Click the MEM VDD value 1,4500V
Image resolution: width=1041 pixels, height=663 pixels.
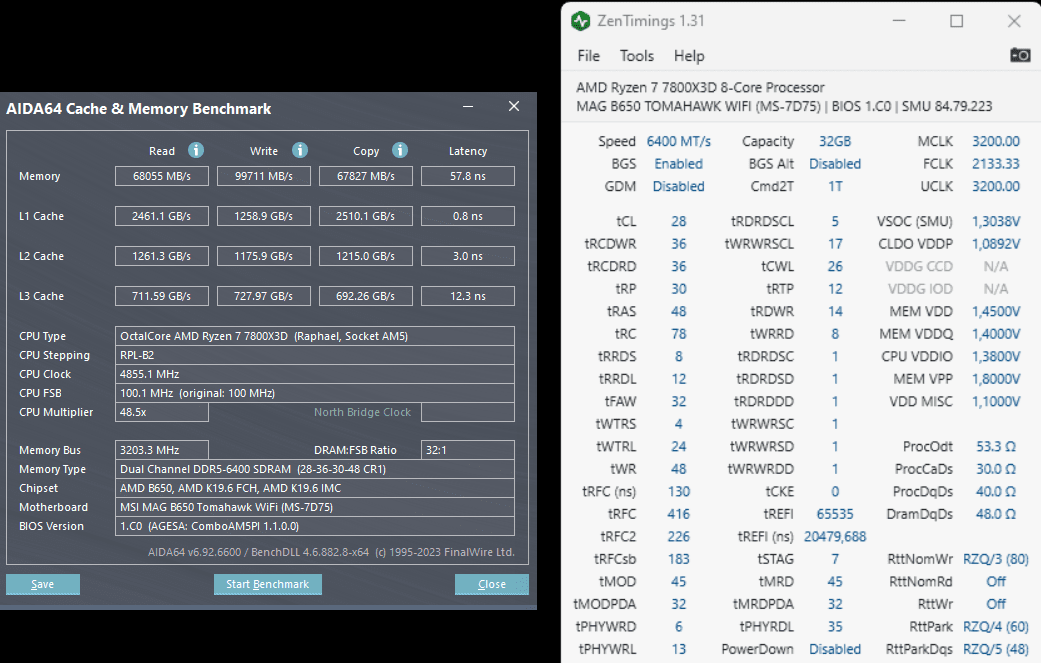pyautogui.click(x=996, y=311)
